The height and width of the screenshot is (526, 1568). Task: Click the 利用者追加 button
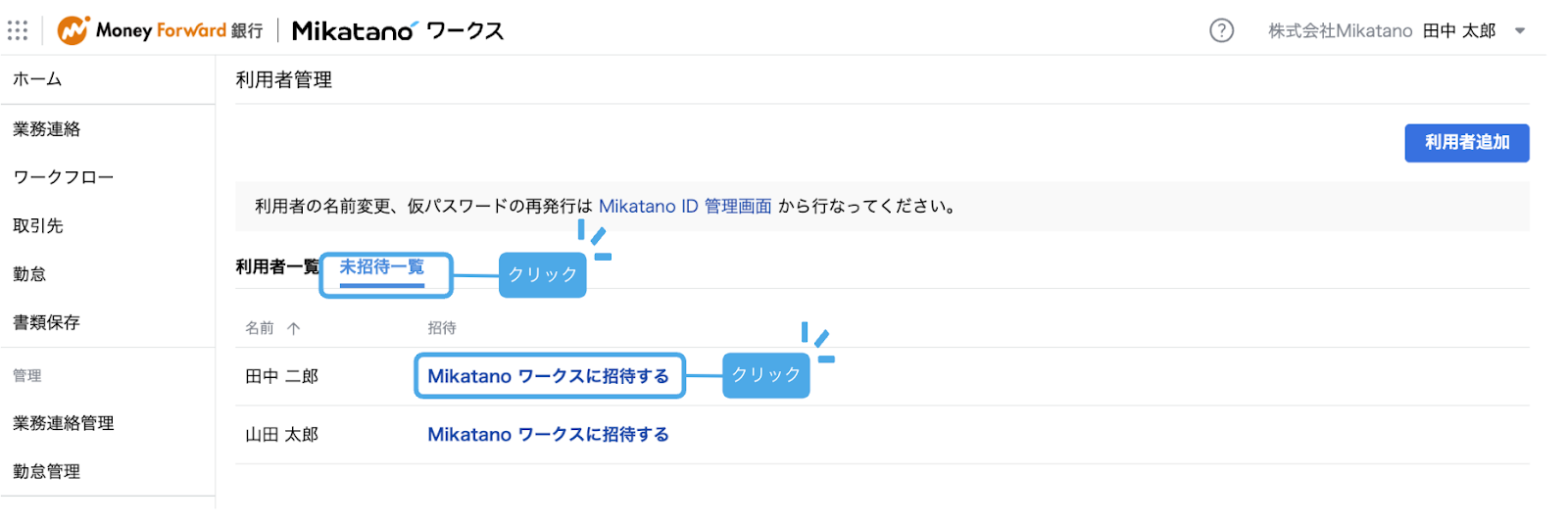tap(1466, 142)
